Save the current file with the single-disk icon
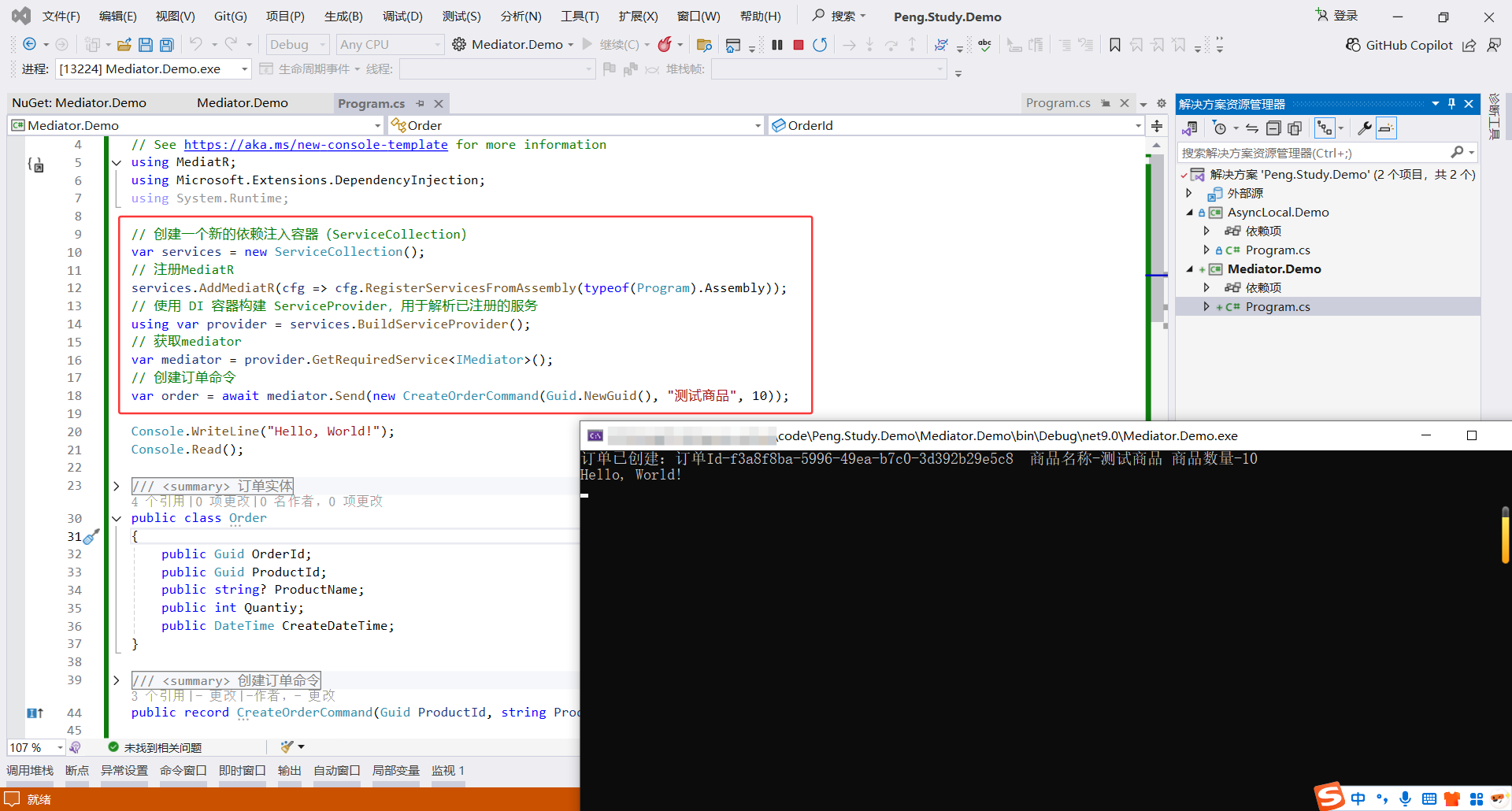Viewport: 1512px width, 811px height. click(146, 45)
